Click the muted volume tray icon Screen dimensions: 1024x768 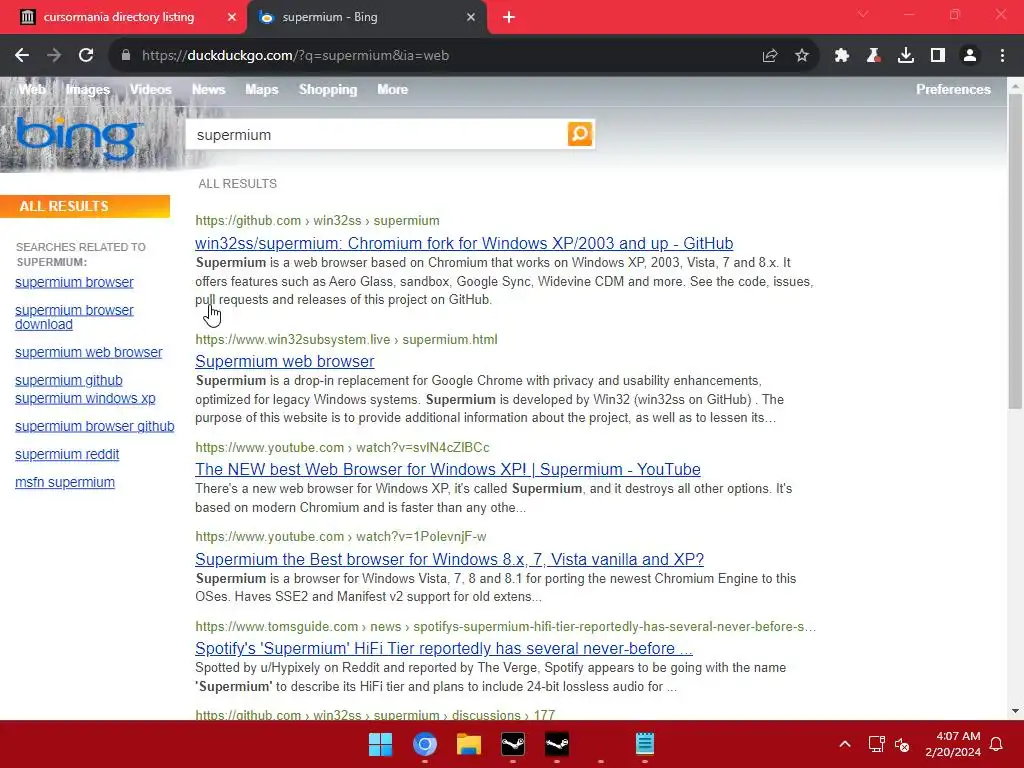pyautogui.click(x=902, y=744)
